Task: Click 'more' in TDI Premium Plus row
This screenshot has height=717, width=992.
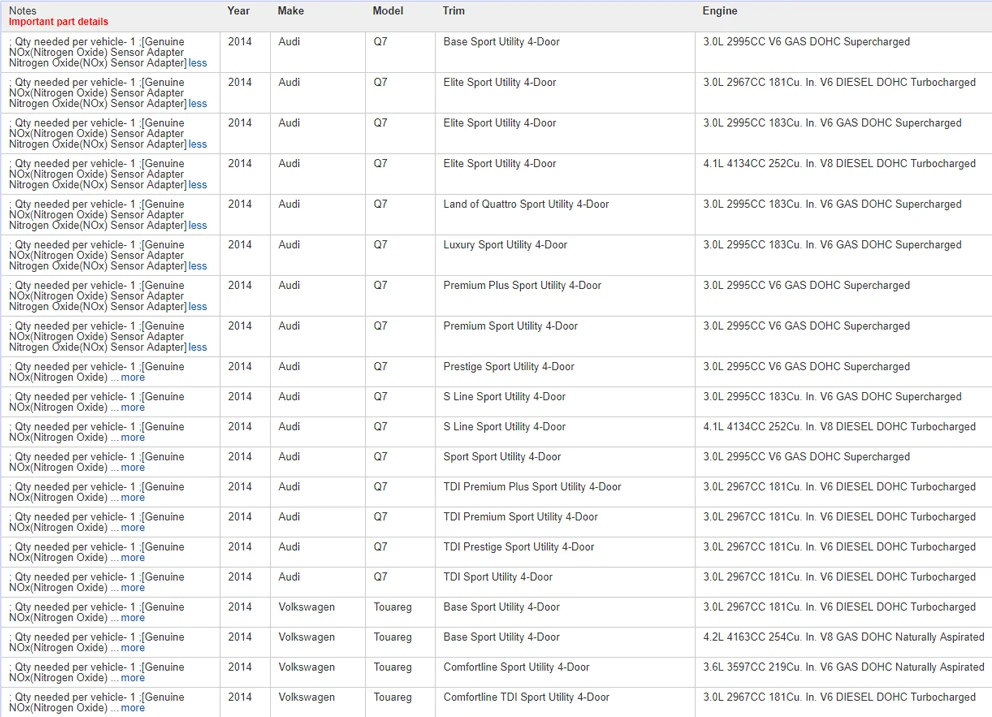Action: click(133, 497)
